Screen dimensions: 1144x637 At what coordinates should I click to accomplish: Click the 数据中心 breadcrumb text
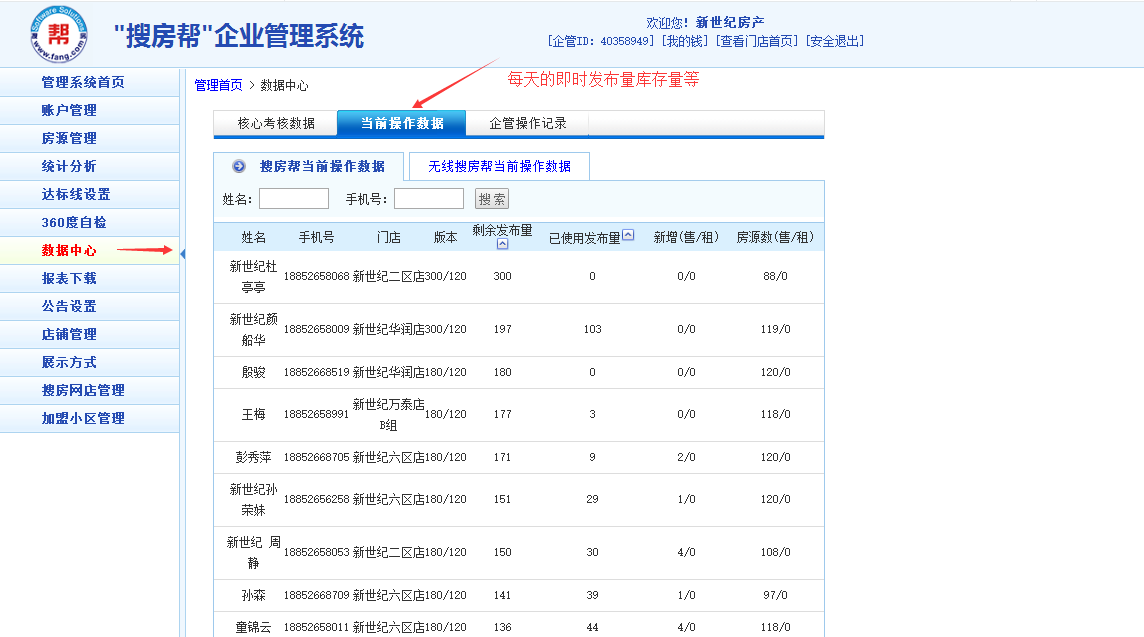pyautogui.click(x=285, y=85)
